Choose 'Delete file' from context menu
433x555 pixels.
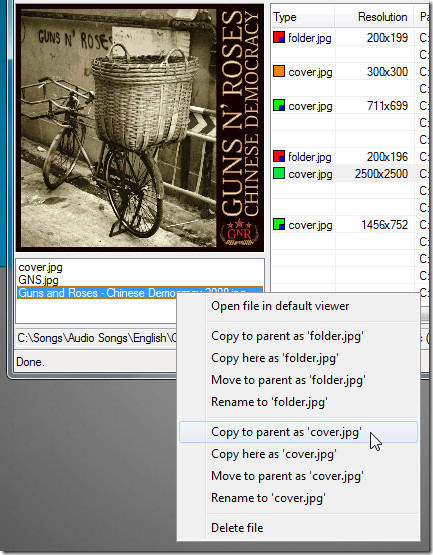pos(298,528)
